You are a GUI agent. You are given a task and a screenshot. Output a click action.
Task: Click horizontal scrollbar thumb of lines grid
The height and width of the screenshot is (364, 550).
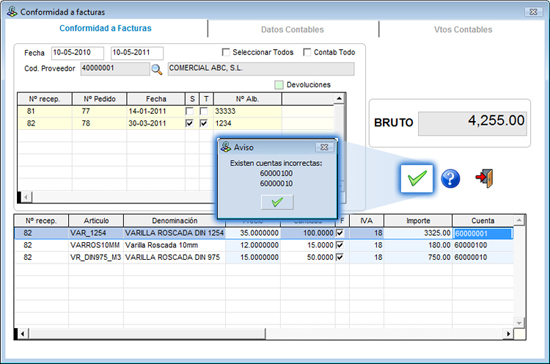[x=147, y=333]
